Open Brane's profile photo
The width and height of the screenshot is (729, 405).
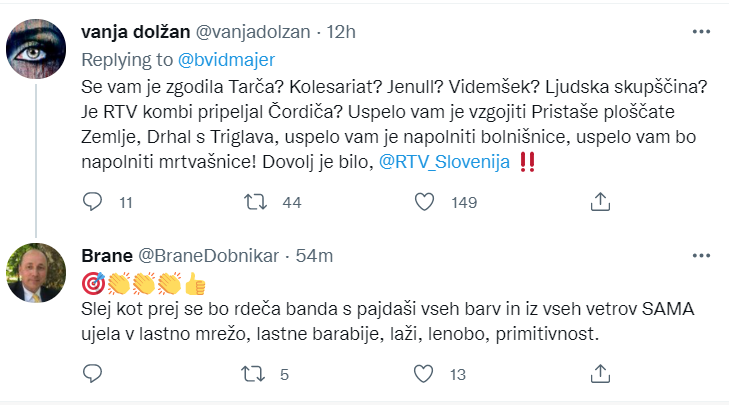coord(36,273)
